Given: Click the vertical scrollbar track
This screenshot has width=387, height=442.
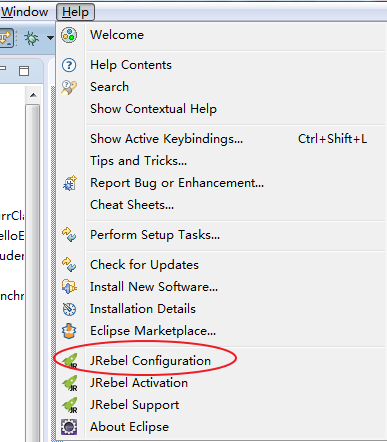Looking at the screenshot, I should pyautogui.click(x=33, y=273).
